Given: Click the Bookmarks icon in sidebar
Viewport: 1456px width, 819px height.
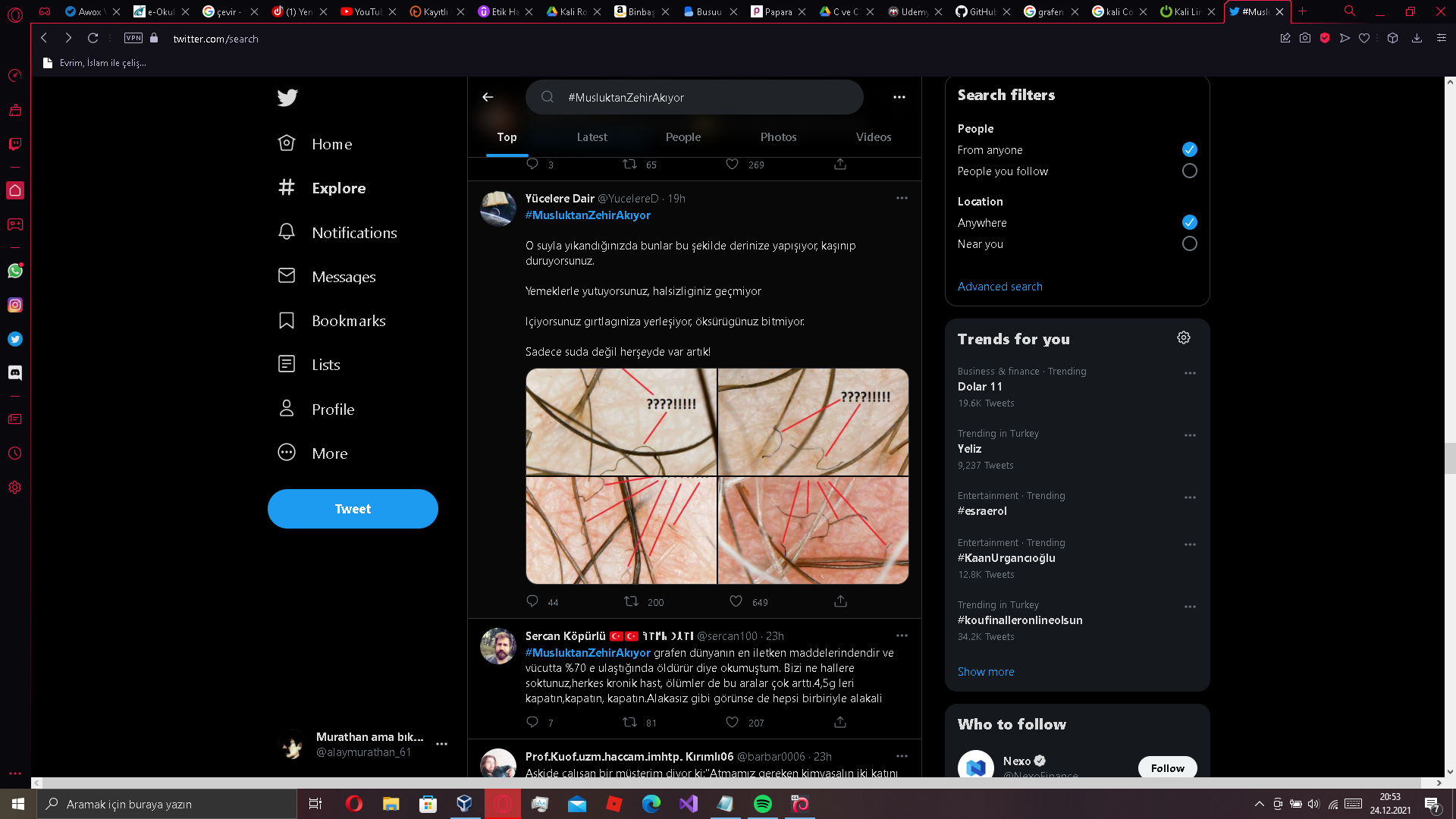Looking at the screenshot, I should pos(288,320).
